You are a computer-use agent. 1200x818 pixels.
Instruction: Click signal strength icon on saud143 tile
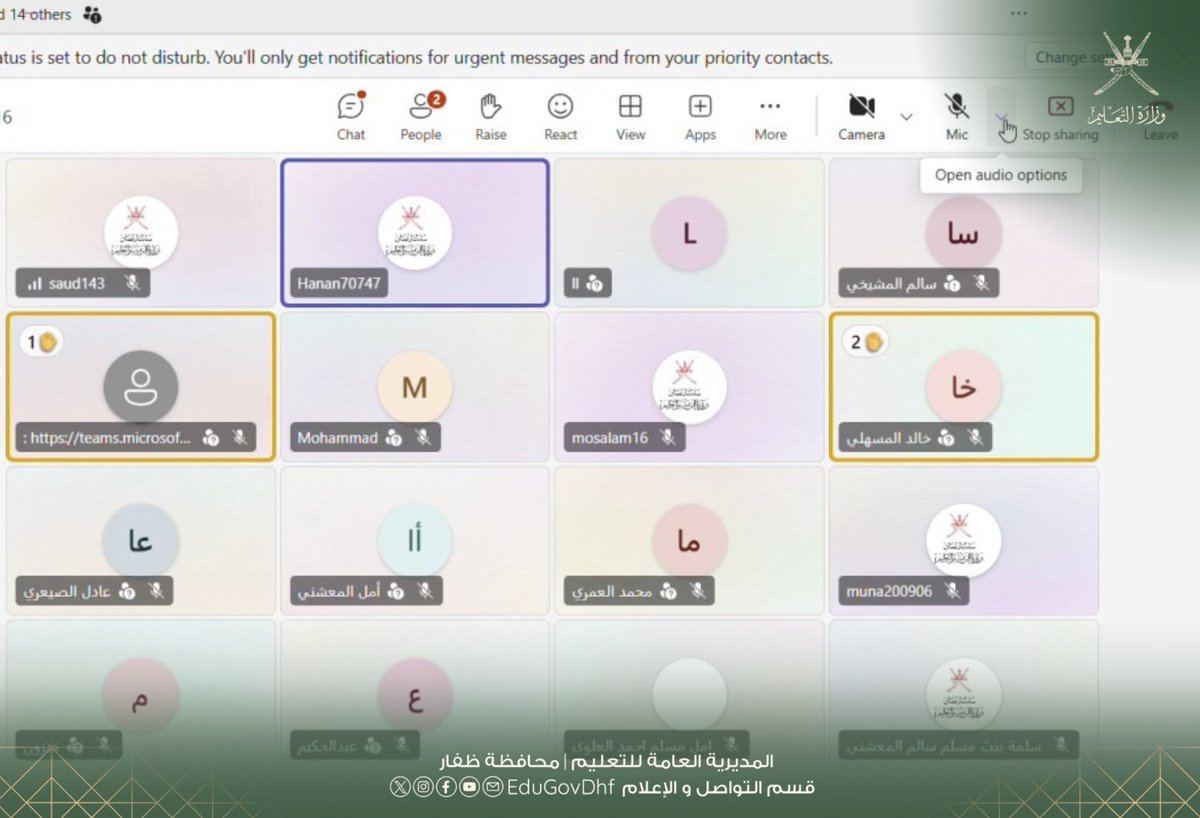[x=35, y=284]
